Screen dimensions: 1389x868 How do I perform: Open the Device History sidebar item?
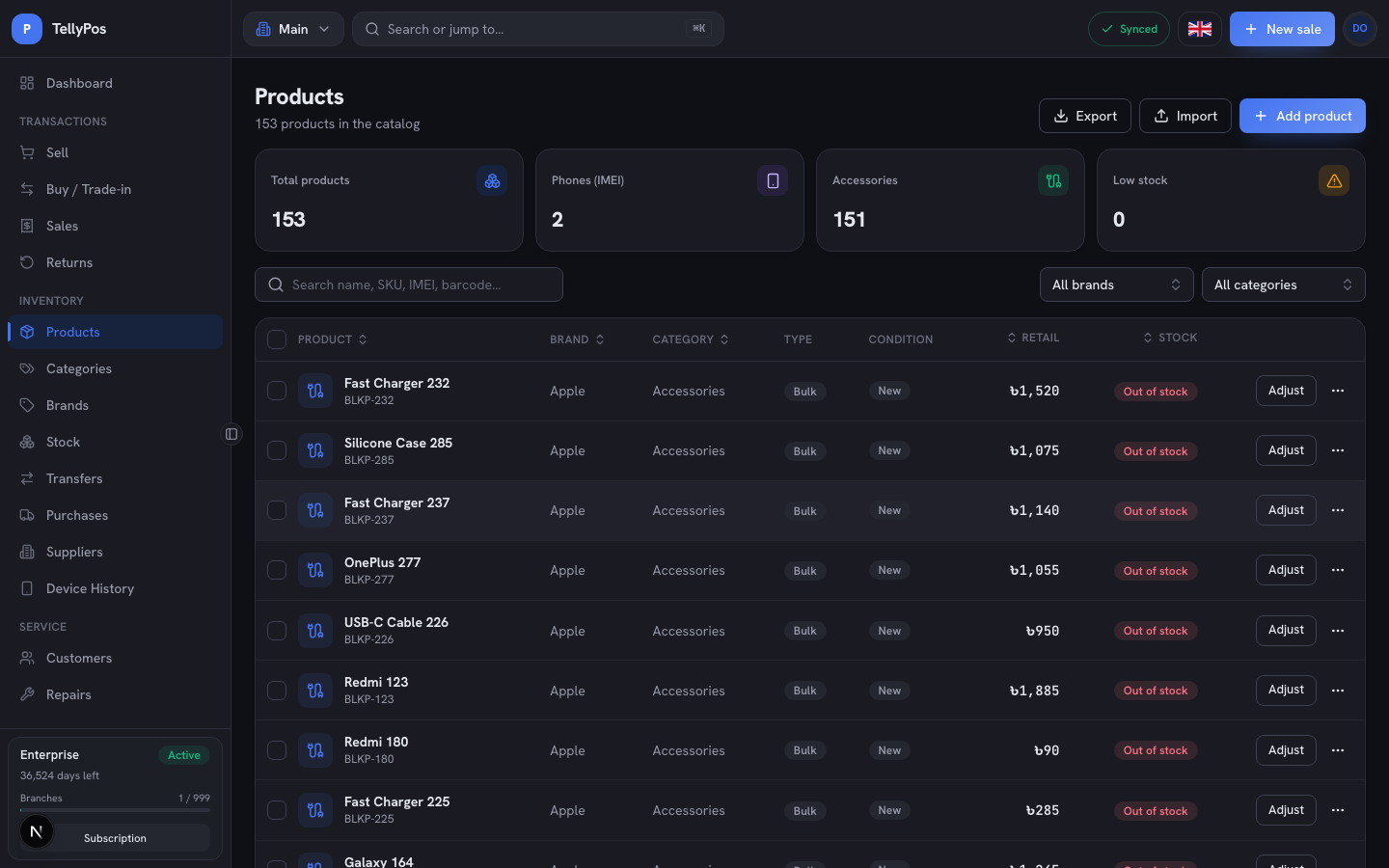click(x=115, y=588)
